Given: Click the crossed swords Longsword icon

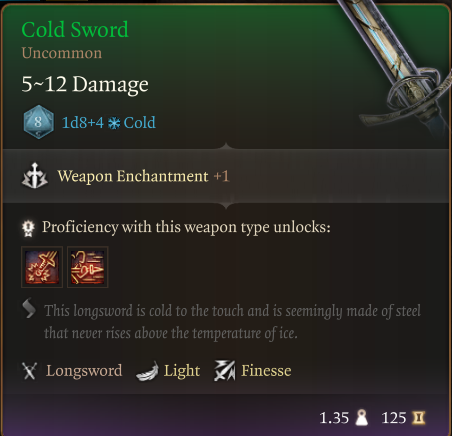Looking at the screenshot, I should 29,371.
